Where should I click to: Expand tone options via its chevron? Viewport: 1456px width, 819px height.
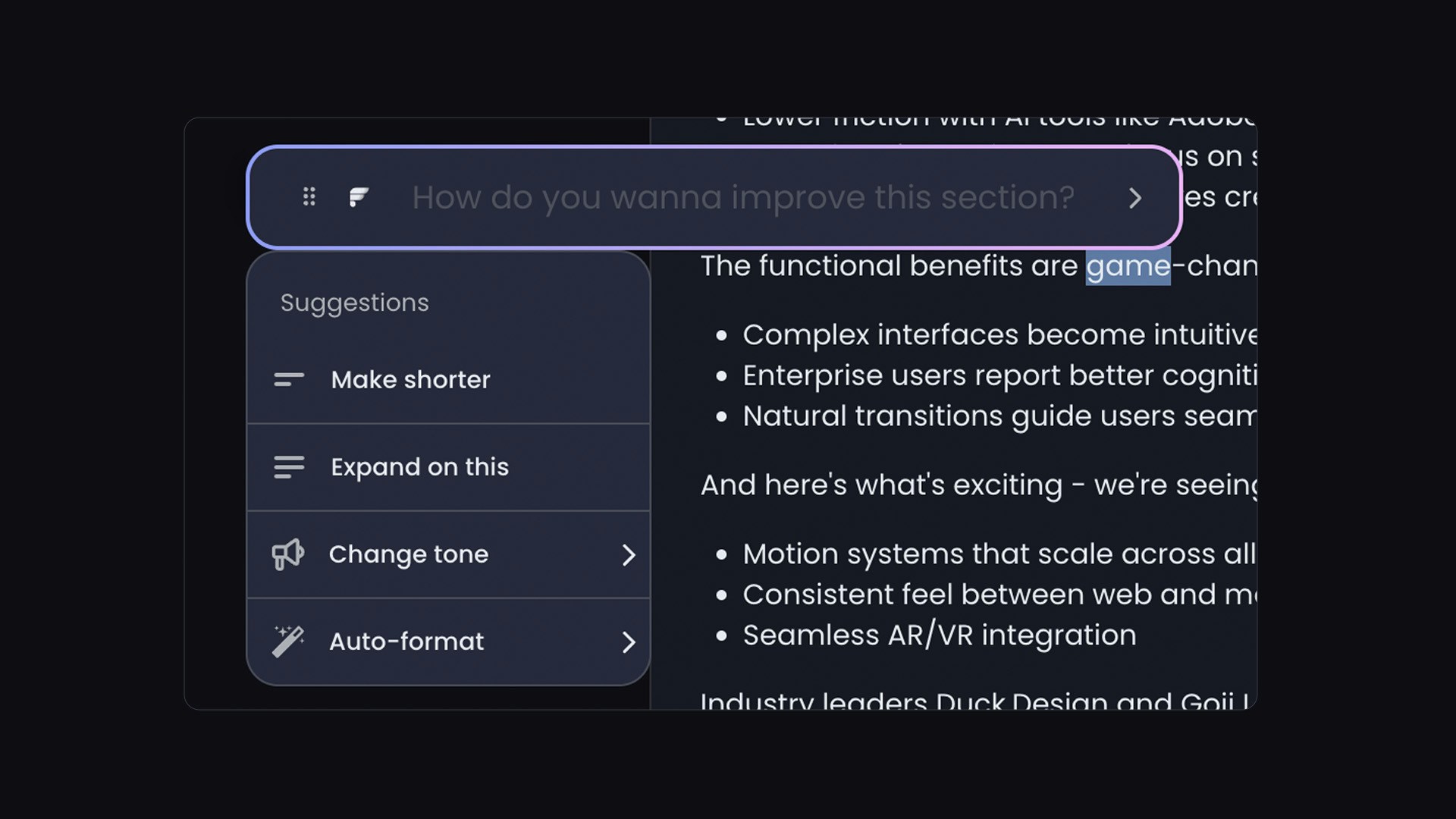tap(629, 554)
